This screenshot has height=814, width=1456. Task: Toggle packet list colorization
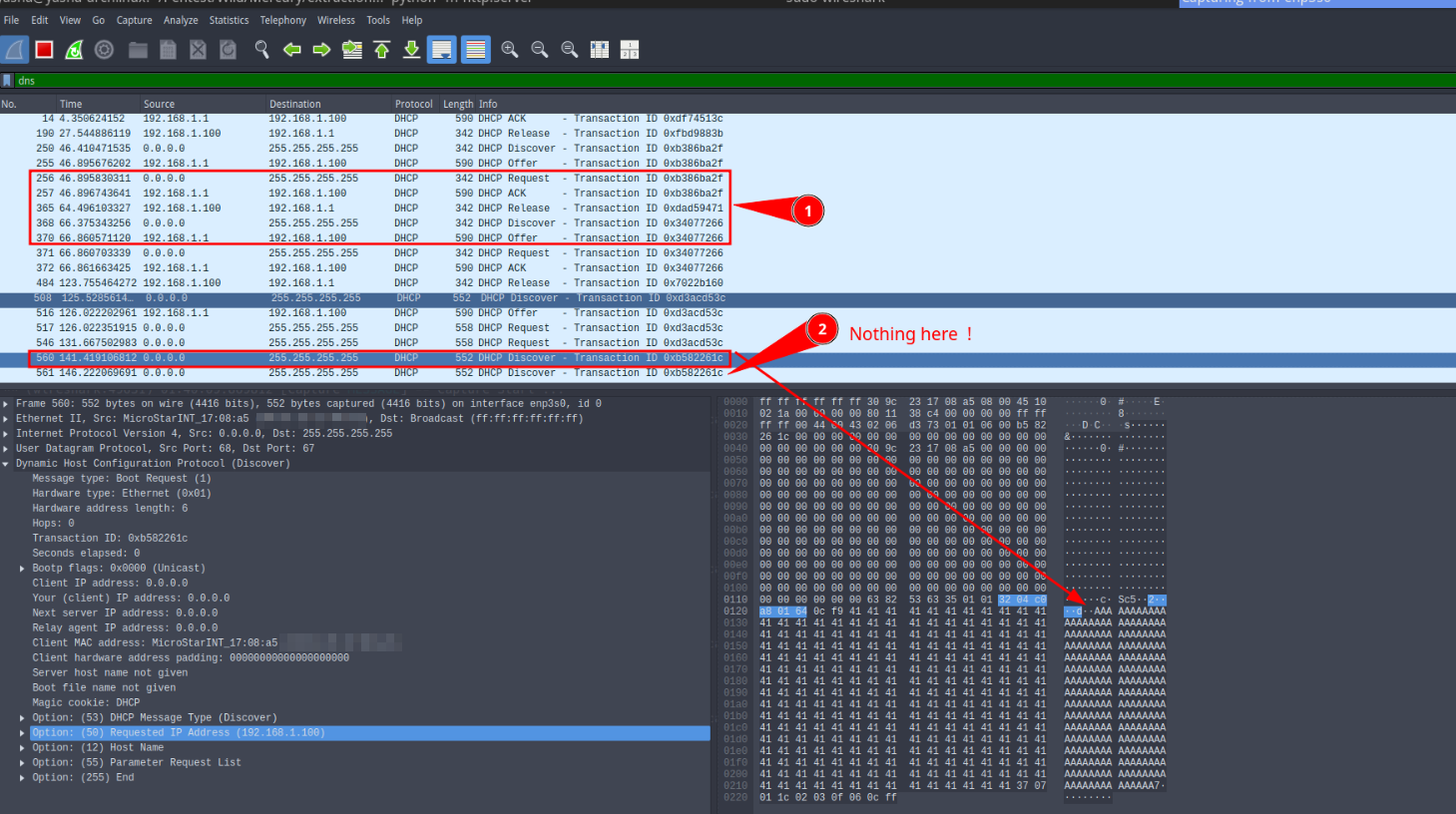476,50
